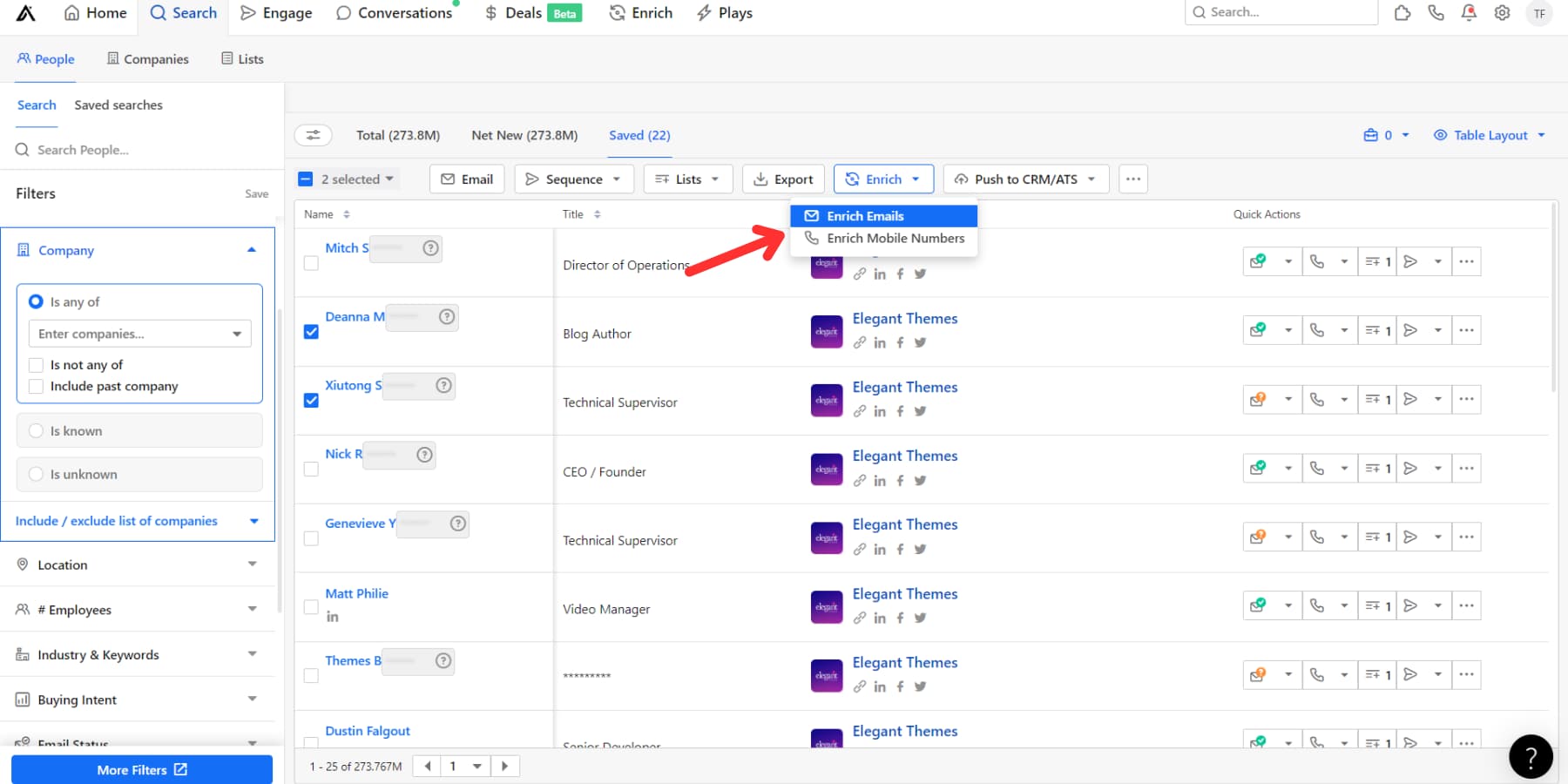The image size is (1568, 784).
Task: Open Matt Philie's profile link
Action: click(356, 593)
